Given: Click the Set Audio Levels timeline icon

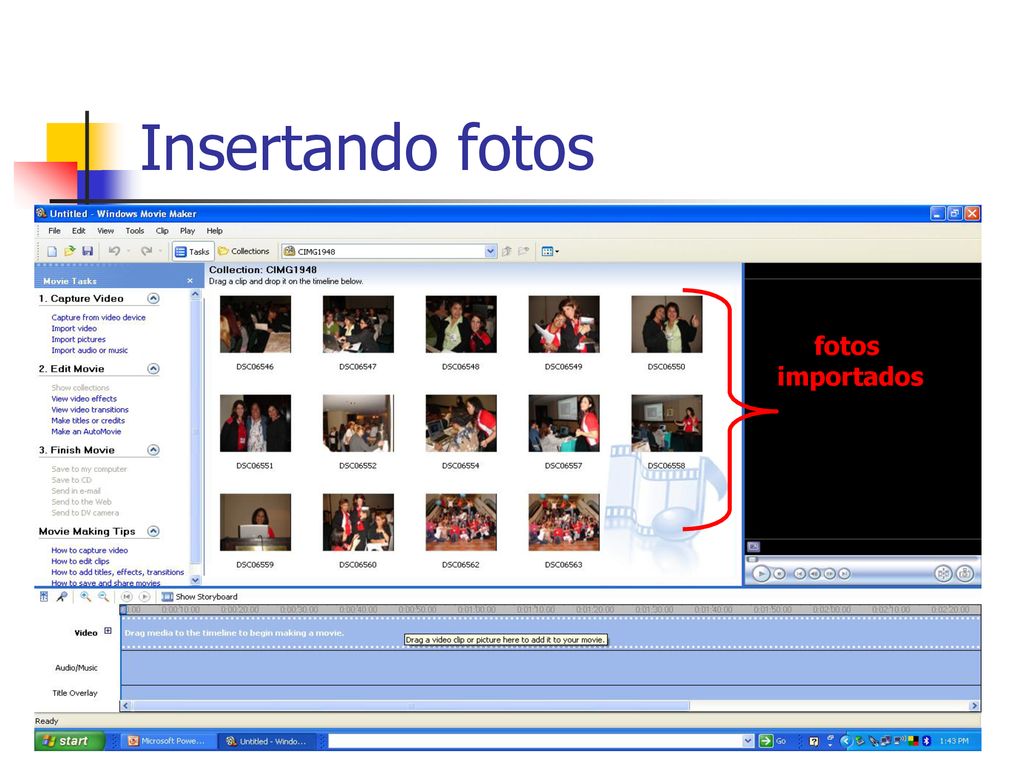Looking at the screenshot, I should 44,597.
